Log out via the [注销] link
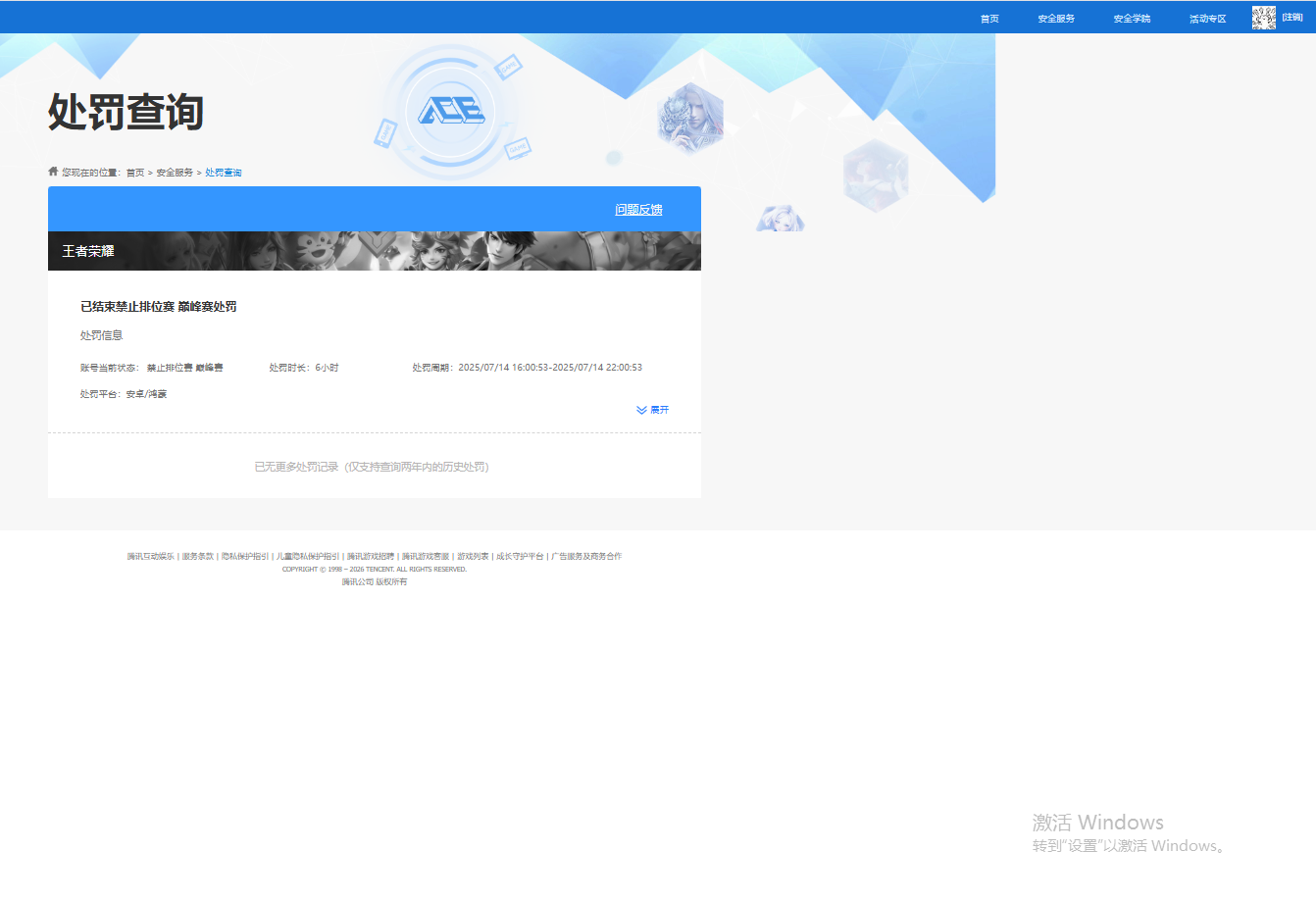1316x901 pixels. coord(1292,18)
